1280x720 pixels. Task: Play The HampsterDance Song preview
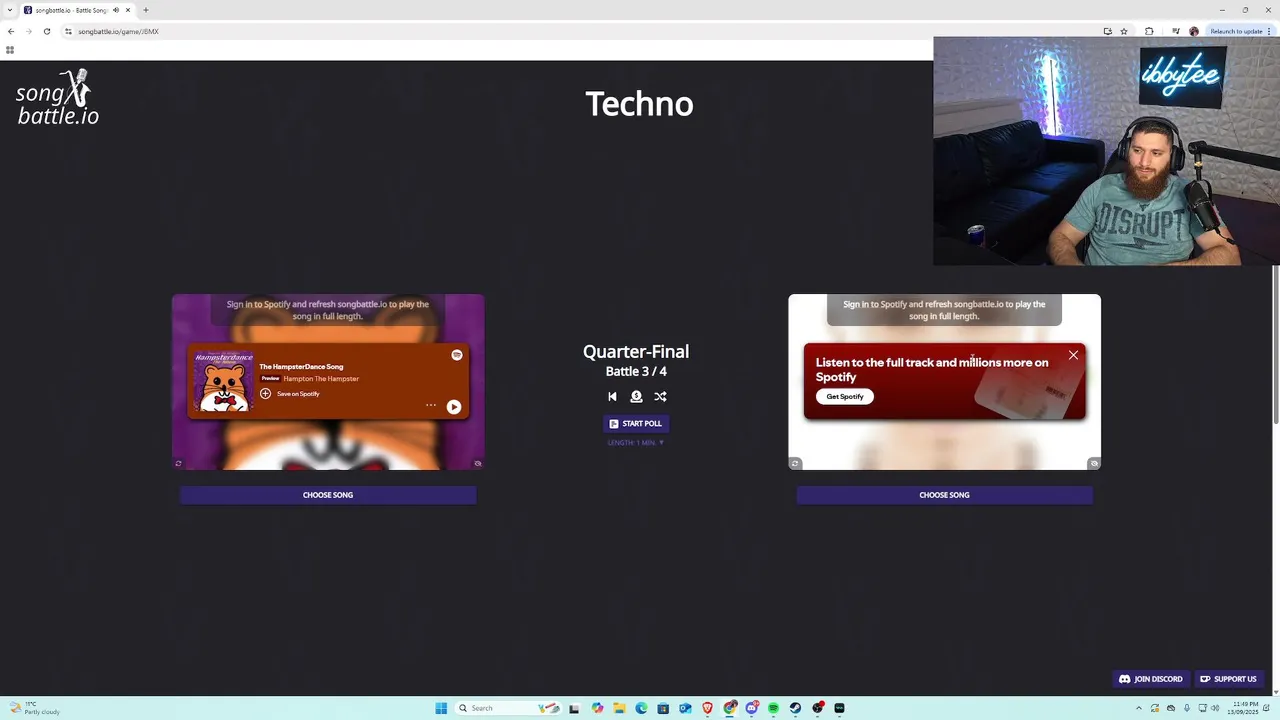(454, 407)
